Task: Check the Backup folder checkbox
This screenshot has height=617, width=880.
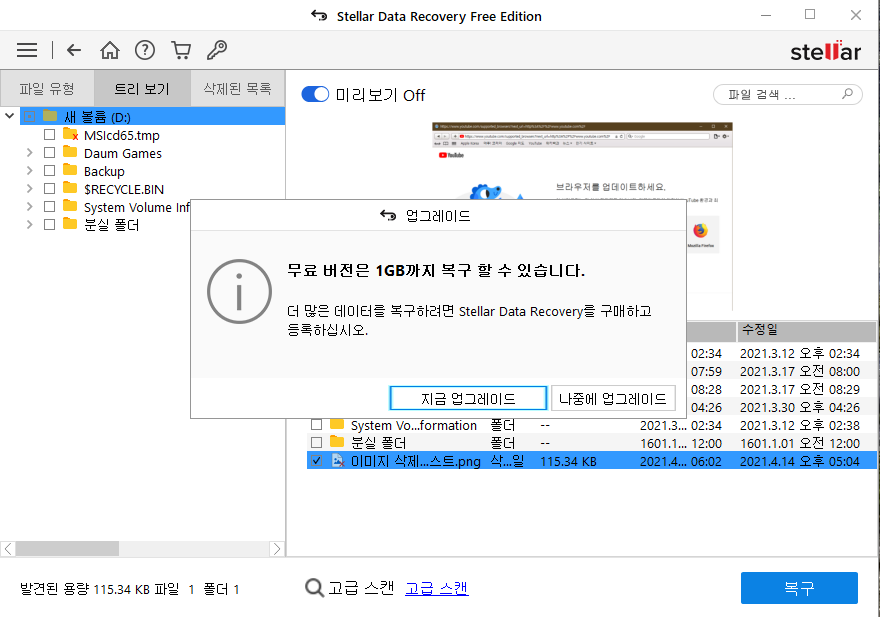Action: tap(49, 170)
